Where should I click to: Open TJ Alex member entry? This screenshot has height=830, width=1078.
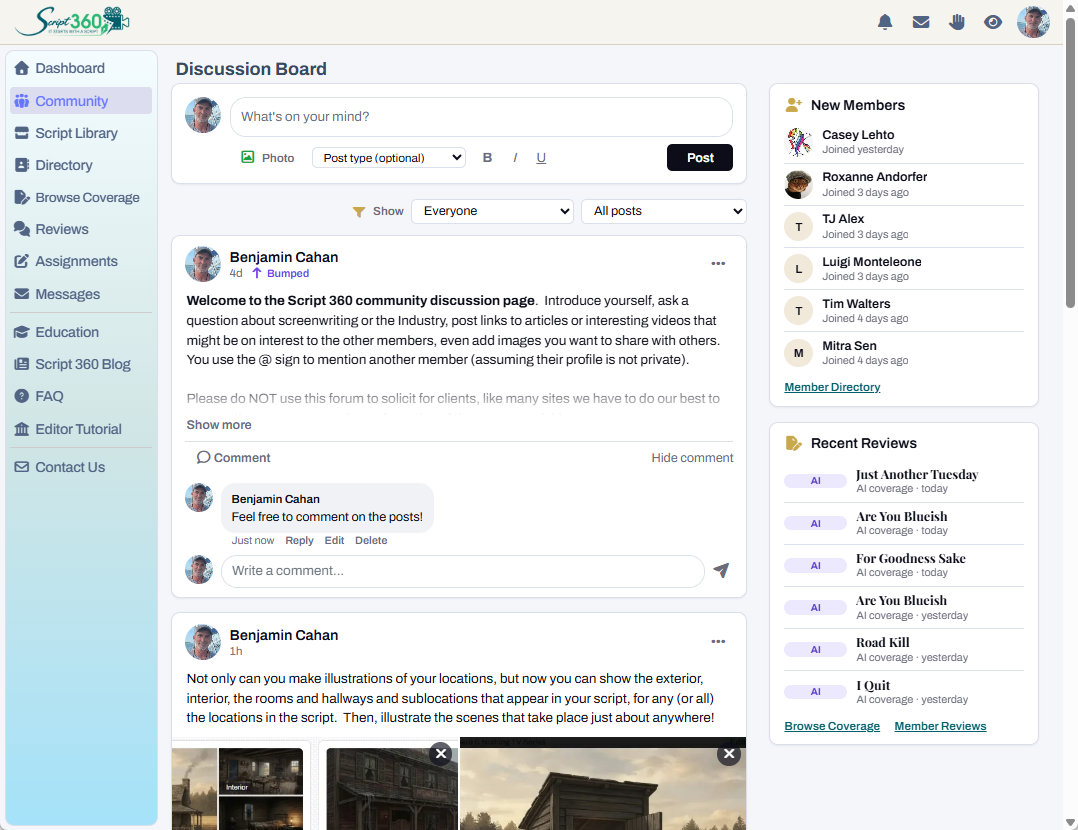point(903,226)
